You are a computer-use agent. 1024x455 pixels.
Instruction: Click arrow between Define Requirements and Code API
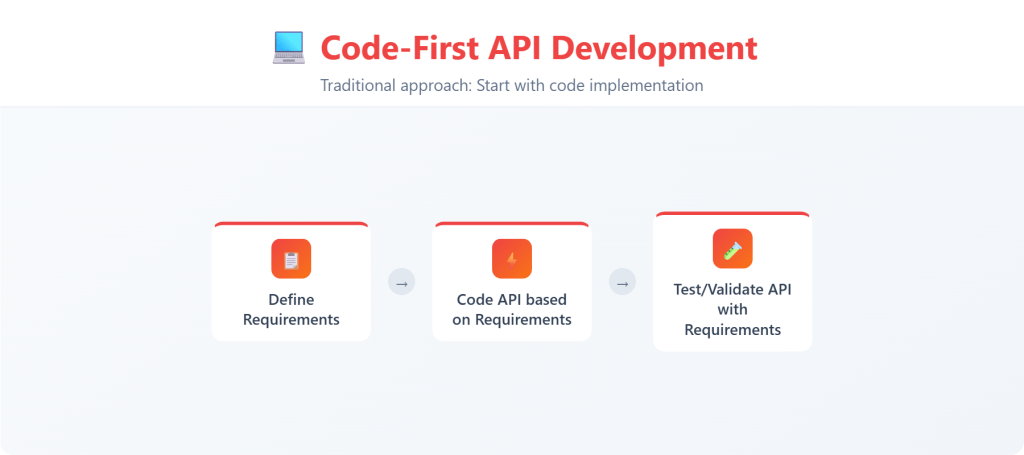[401, 283]
